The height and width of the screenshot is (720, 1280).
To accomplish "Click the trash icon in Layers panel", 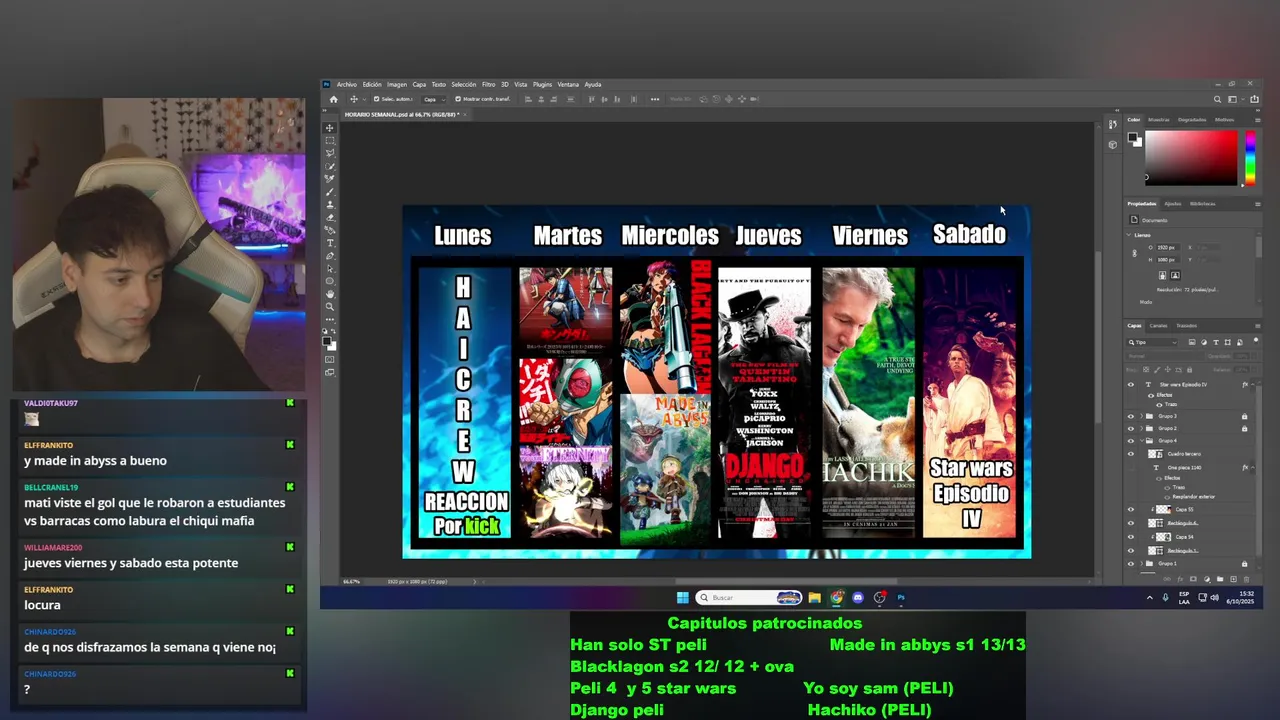I will pos(1246,579).
